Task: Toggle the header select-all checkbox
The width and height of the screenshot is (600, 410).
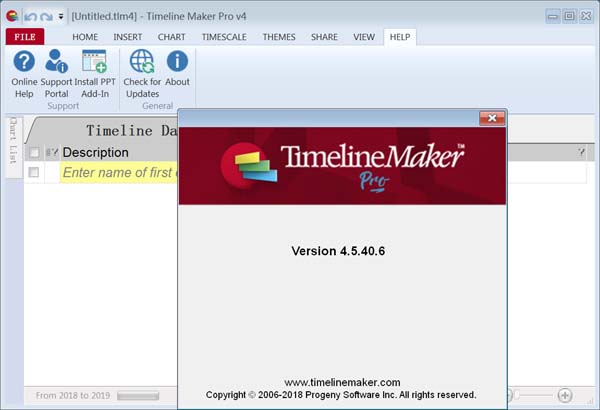Action: pyautogui.click(x=34, y=153)
